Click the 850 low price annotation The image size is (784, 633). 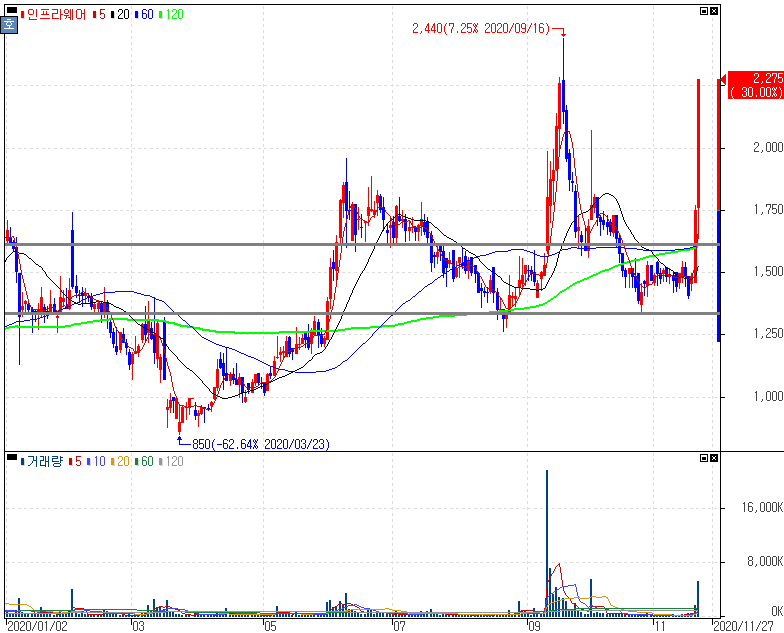click(261, 444)
